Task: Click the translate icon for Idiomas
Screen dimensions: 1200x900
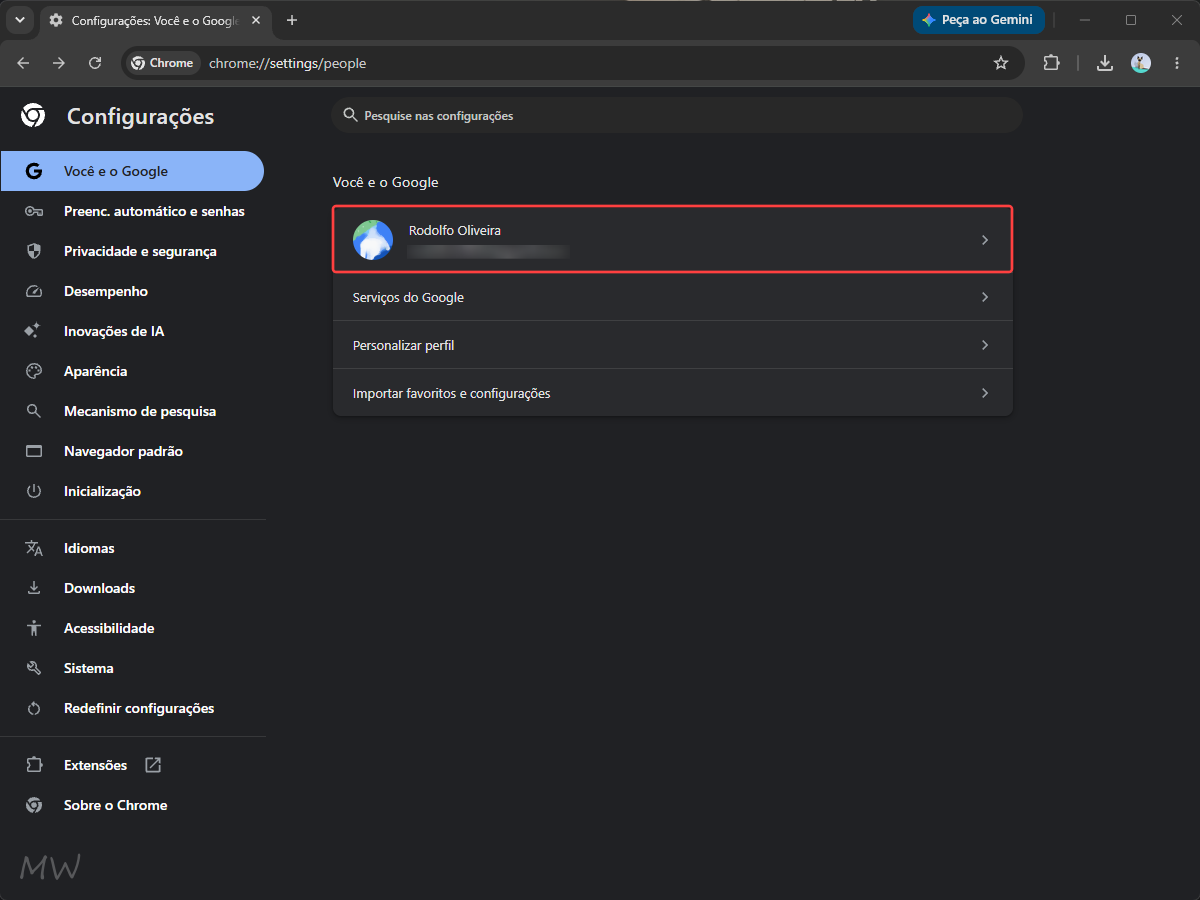Action: click(x=34, y=548)
